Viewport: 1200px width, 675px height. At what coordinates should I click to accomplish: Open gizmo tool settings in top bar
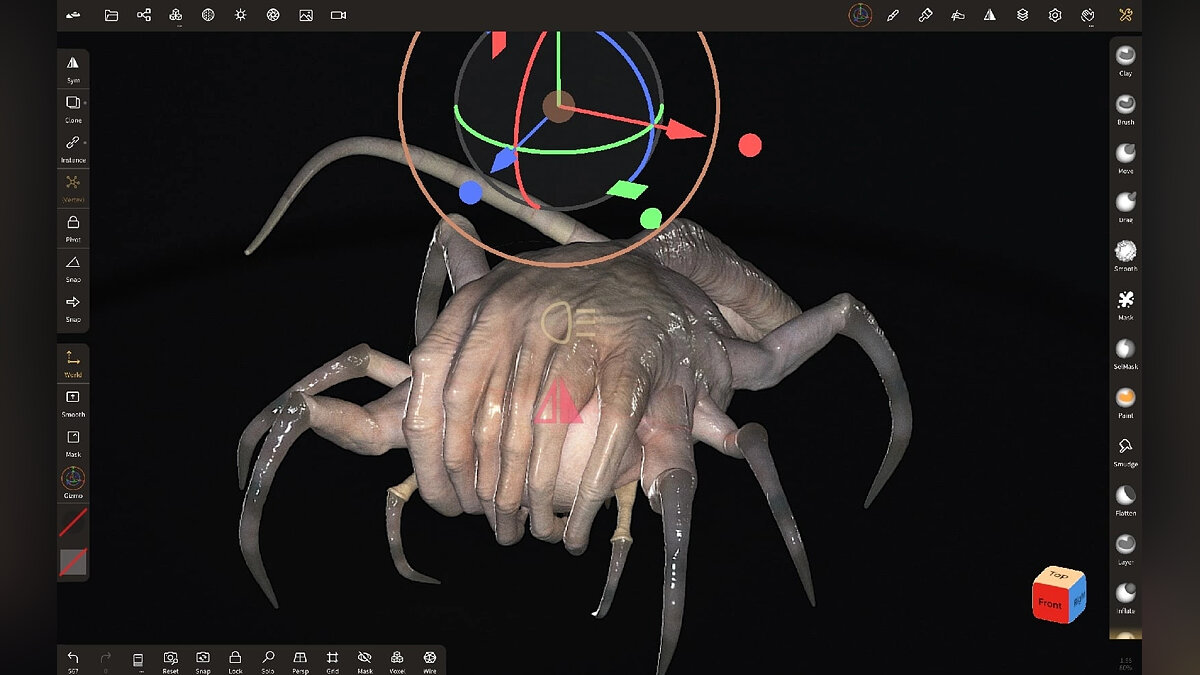[x=860, y=15]
